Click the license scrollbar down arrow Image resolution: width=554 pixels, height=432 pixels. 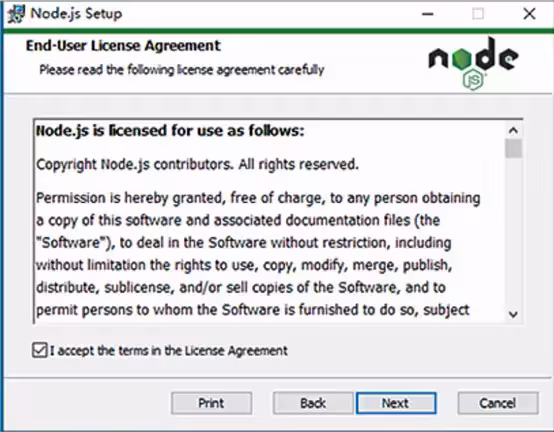[513, 314]
